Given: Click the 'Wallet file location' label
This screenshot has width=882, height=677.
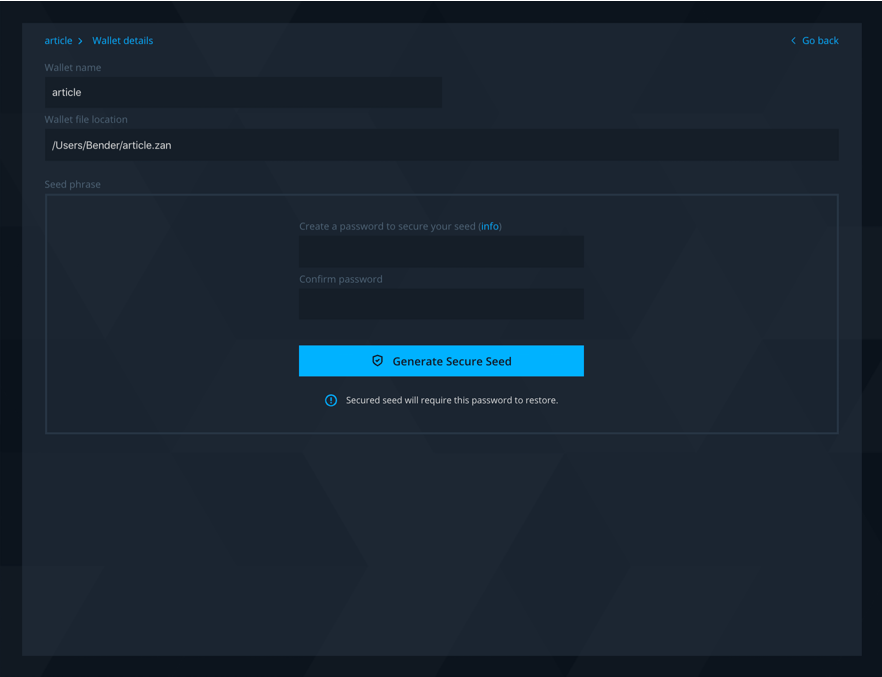Looking at the screenshot, I should pos(86,119).
